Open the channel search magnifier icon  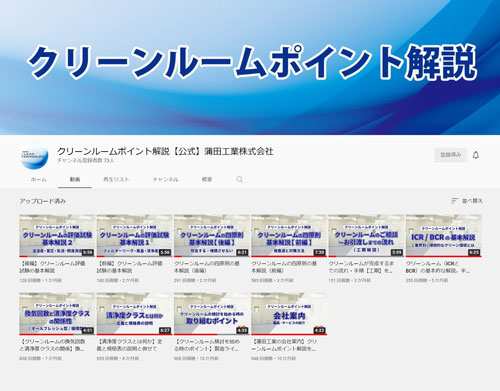tap(239, 179)
